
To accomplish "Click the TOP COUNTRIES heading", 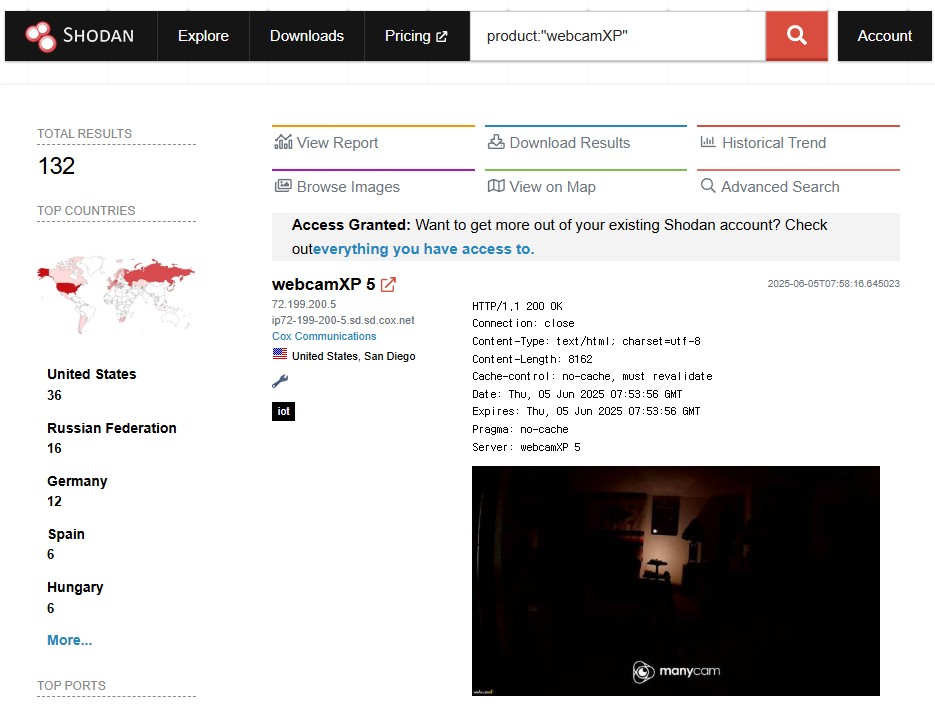I will (86, 211).
